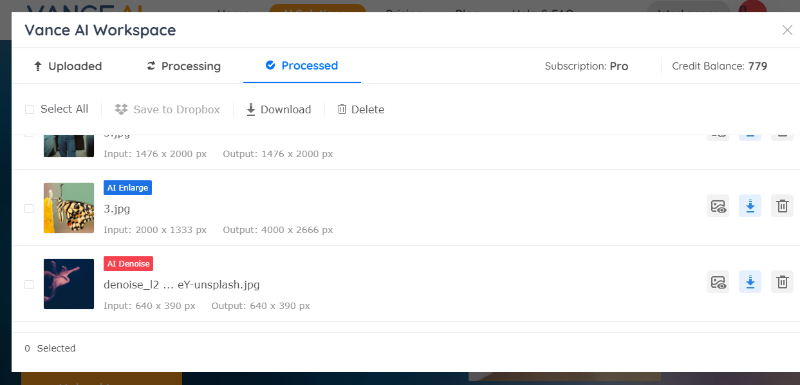
Task: Preview the denoise unsplash image result
Action: point(718,282)
